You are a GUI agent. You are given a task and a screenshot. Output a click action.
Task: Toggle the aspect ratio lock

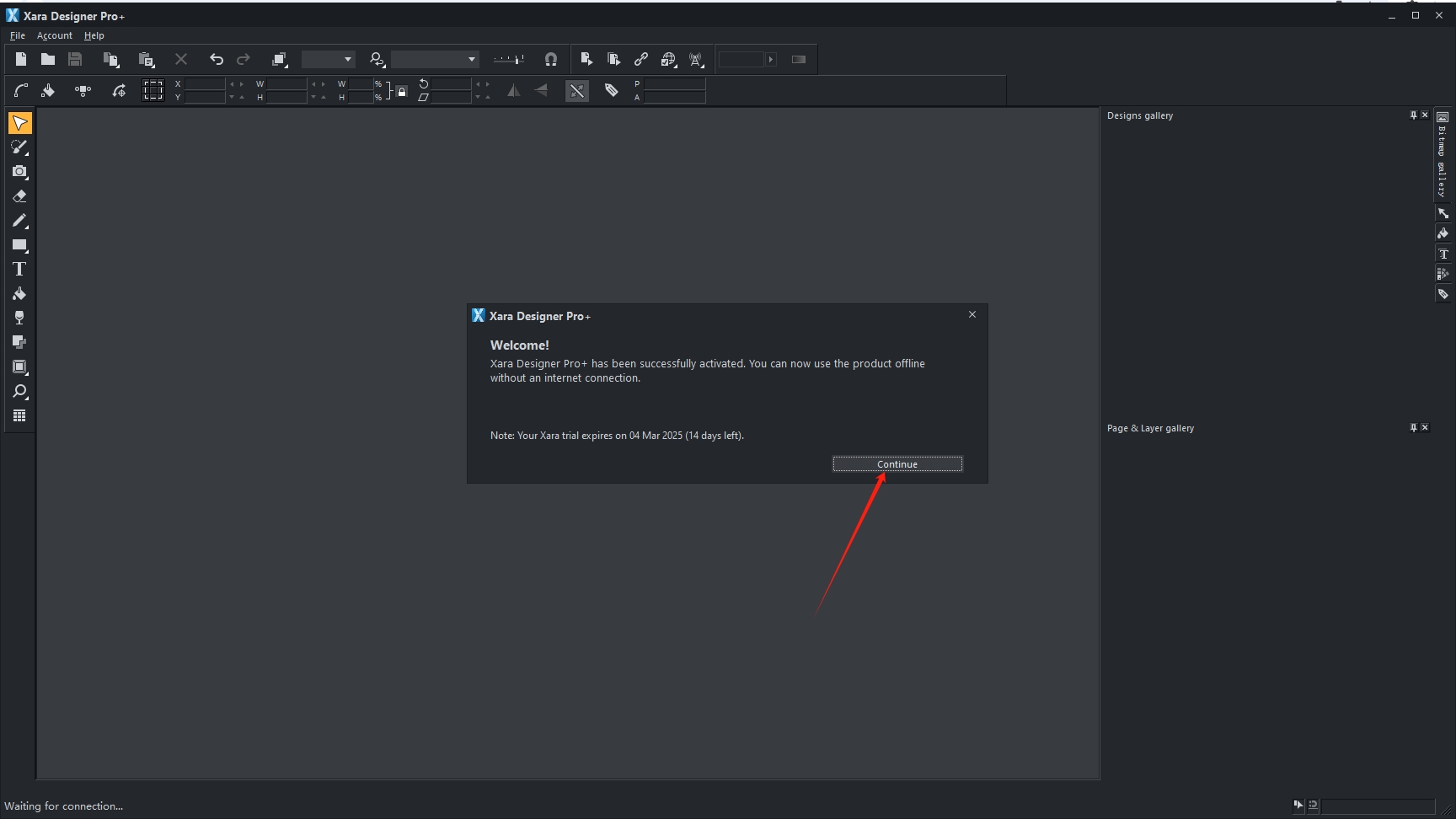(x=402, y=91)
